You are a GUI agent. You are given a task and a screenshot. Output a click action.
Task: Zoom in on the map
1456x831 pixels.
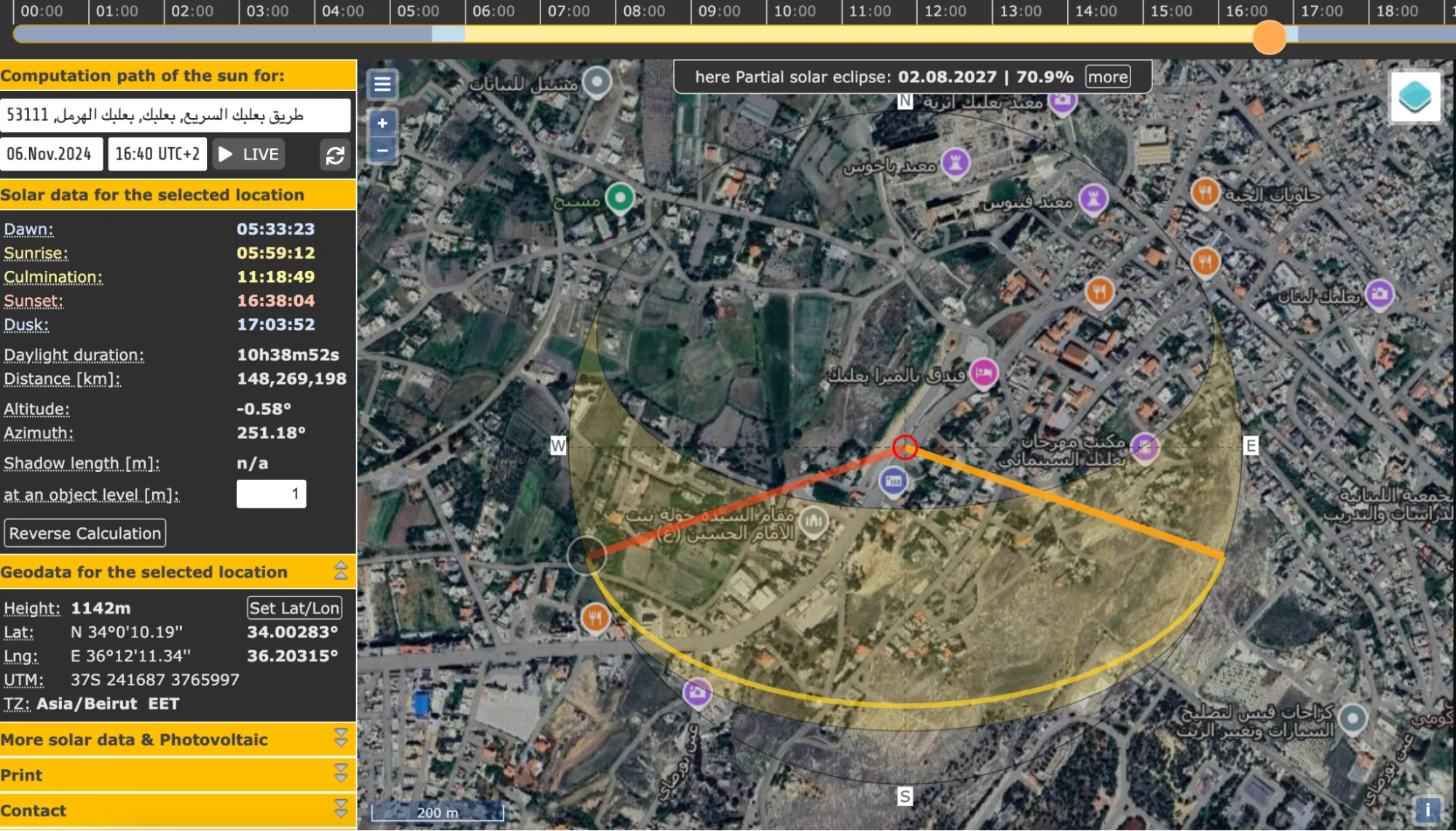point(382,123)
